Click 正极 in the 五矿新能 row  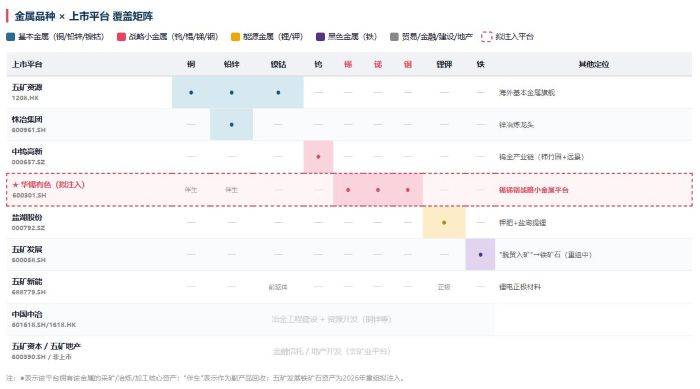[x=444, y=287]
